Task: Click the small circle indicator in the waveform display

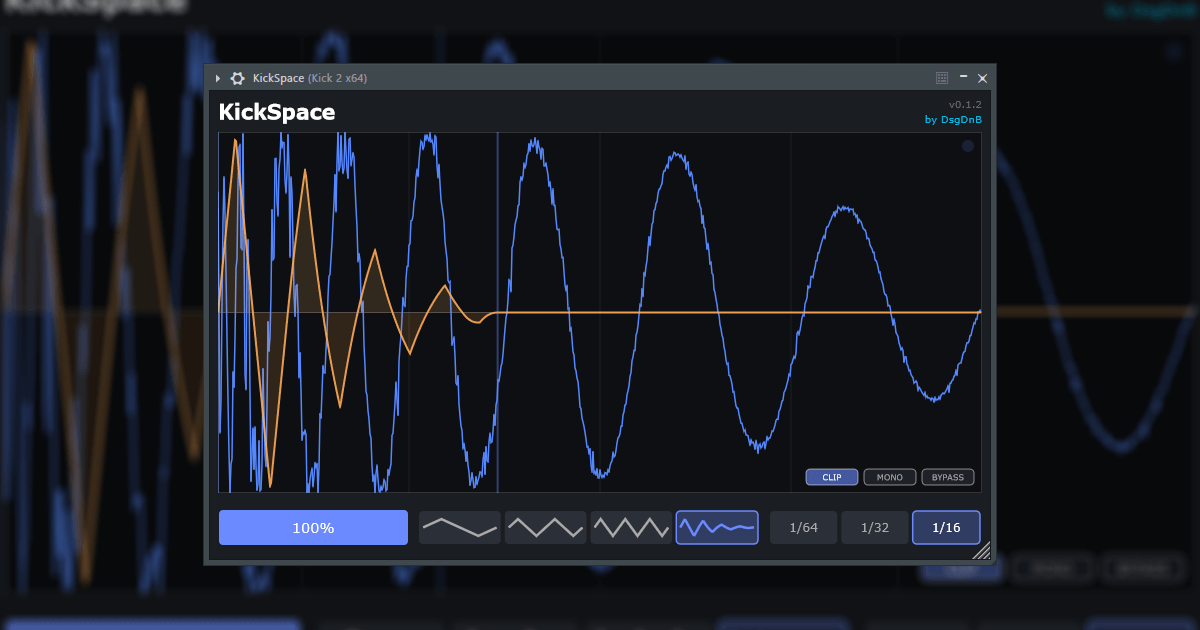Action: (967, 146)
